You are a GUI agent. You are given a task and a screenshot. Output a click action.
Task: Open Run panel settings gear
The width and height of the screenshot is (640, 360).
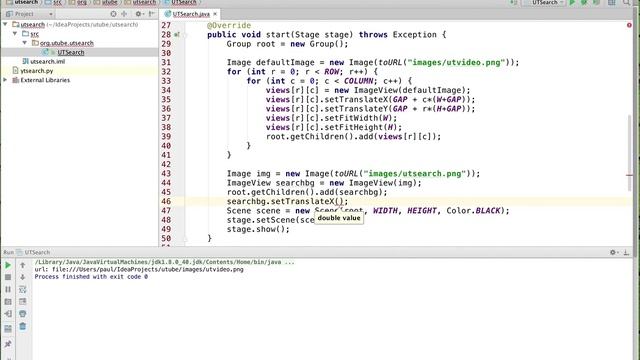(613, 252)
